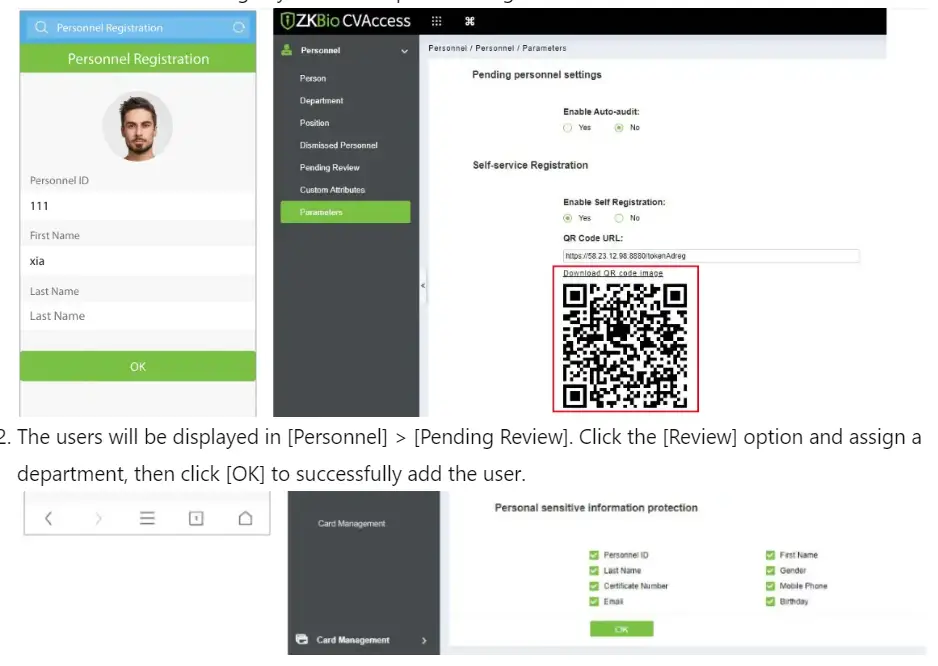Toggle the Certificate Number checkbox
Viewport: 938px width, 666px height.
click(594, 586)
